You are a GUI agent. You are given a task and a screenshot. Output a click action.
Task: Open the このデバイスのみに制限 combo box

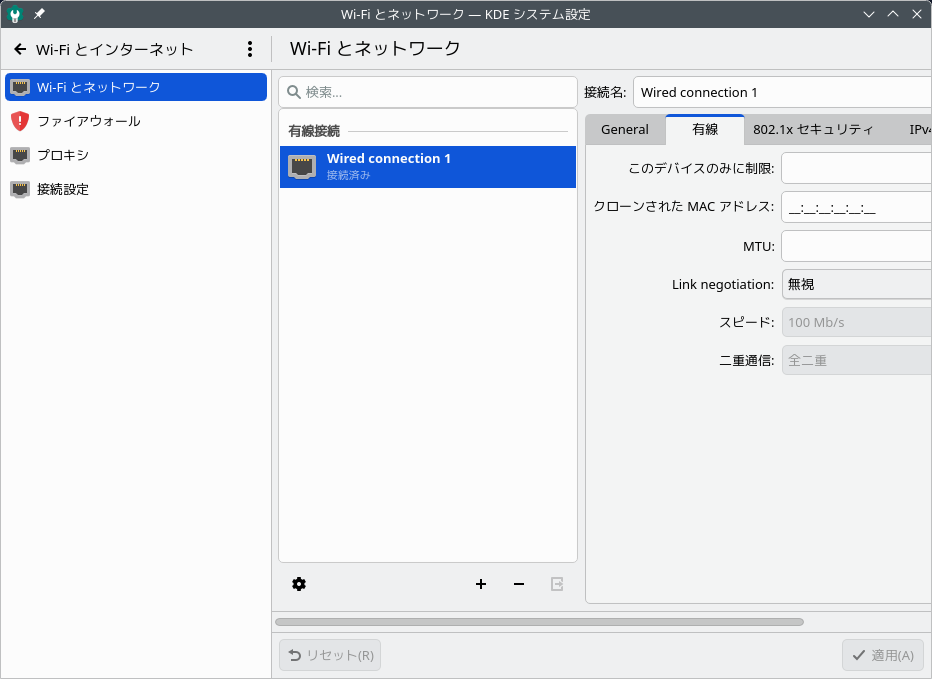pyautogui.click(x=857, y=168)
